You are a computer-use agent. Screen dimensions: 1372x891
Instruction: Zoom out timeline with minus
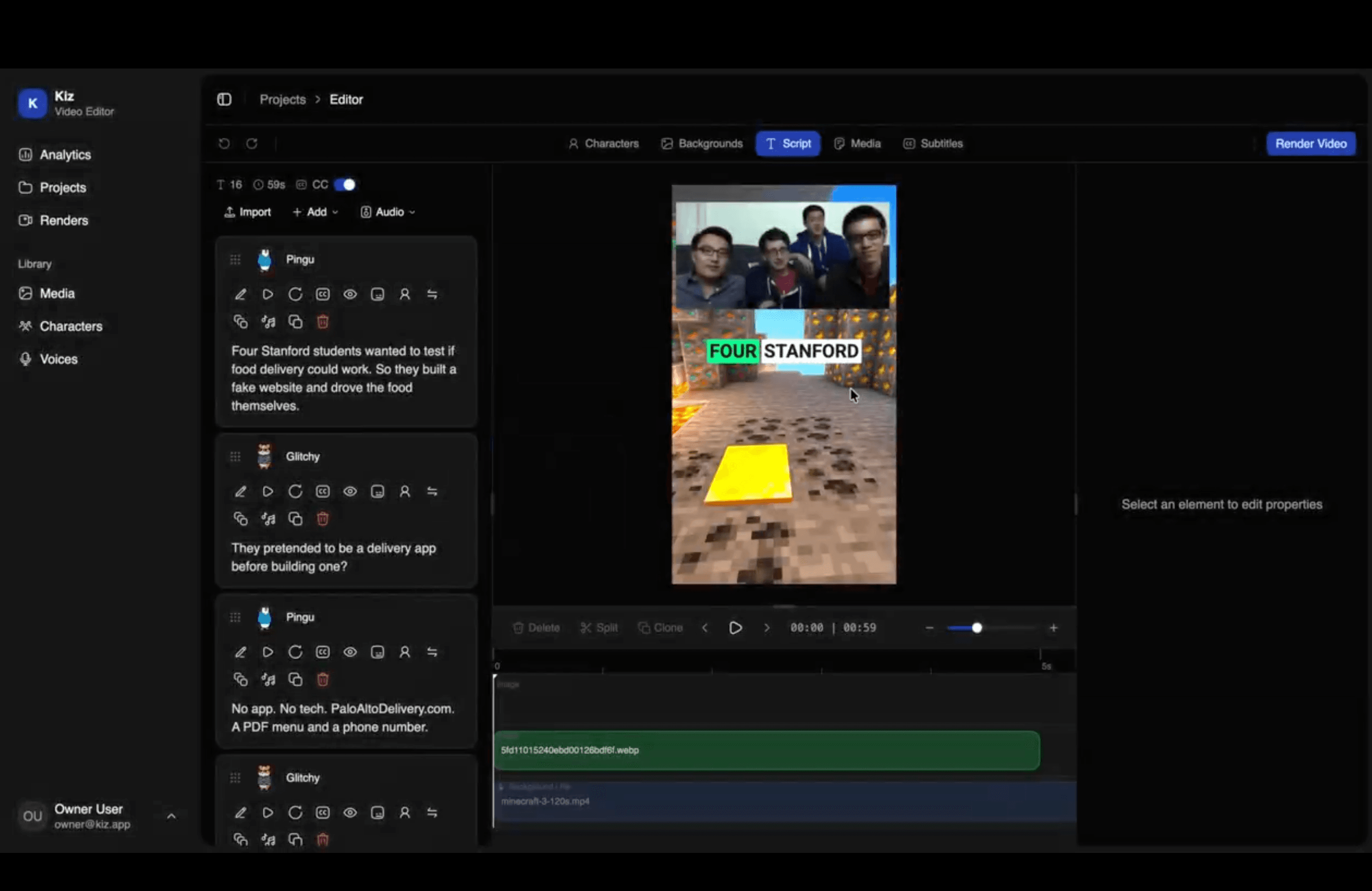[x=929, y=627]
